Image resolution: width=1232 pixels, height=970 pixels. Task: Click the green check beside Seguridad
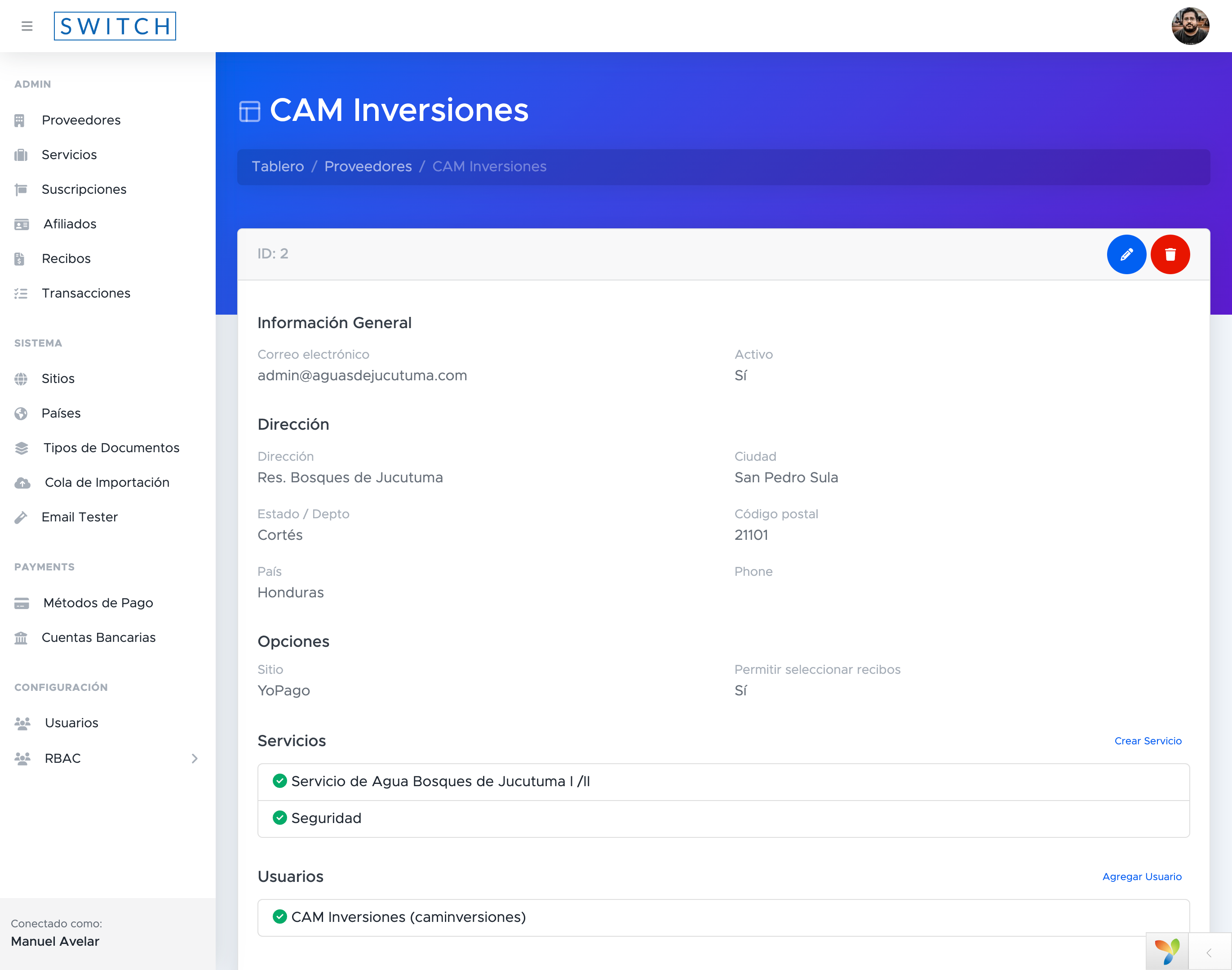[279, 818]
